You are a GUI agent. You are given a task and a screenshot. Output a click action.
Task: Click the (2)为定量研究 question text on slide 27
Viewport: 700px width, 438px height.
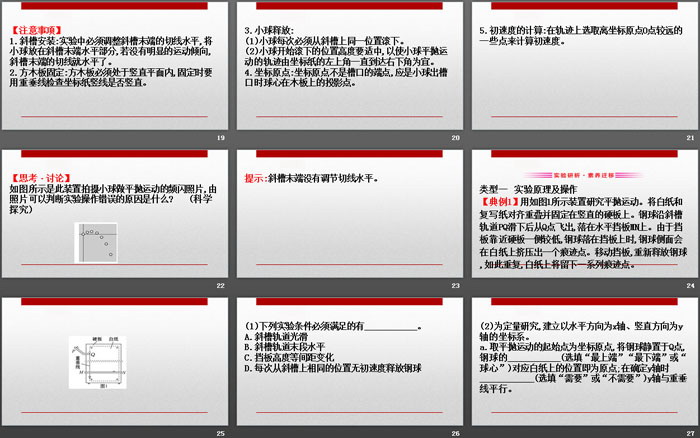pyautogui.click(x=581, y=331)
